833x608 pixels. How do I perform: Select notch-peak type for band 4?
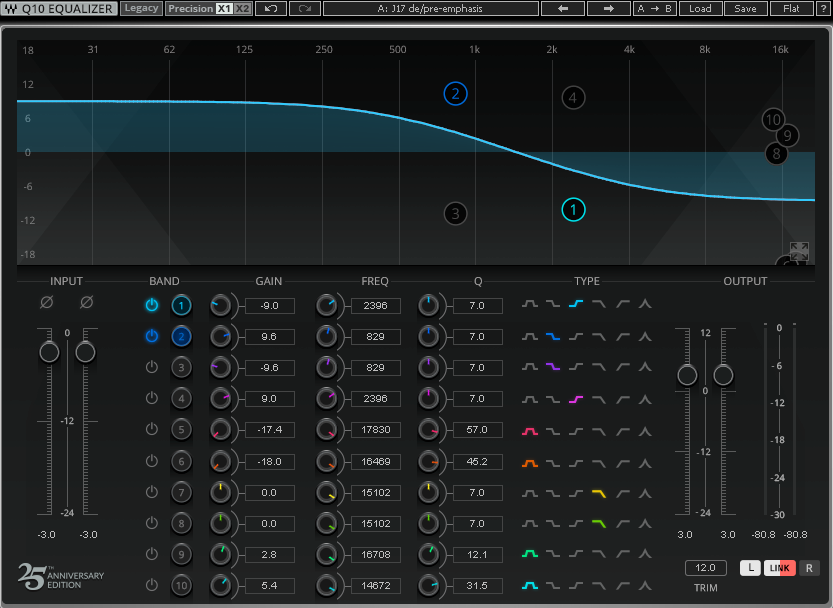click(645, 399)
